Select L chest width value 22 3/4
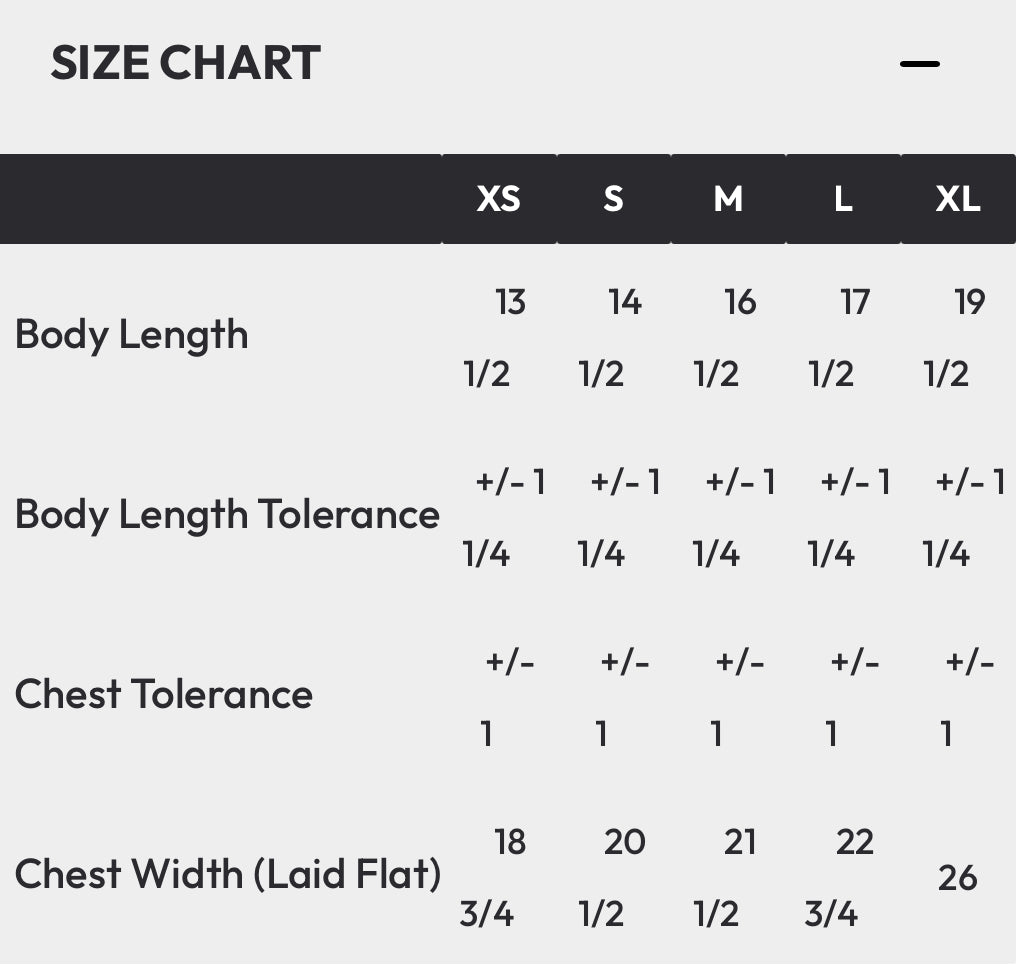The width and height of the screenshot is (1020, 970). pyautogui.click(x=843, y=877)
